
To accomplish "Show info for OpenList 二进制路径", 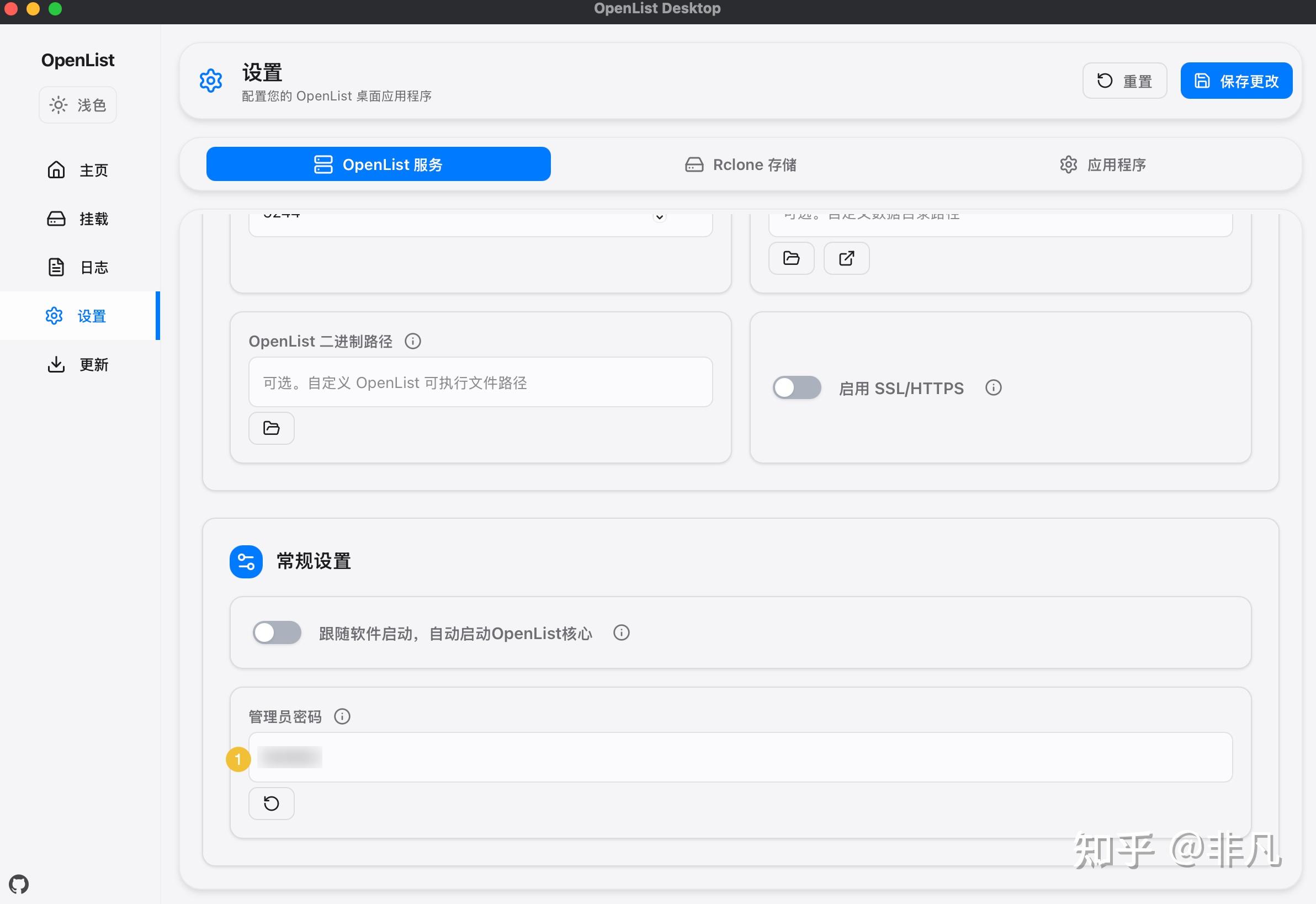I will (x=413, y=341).
